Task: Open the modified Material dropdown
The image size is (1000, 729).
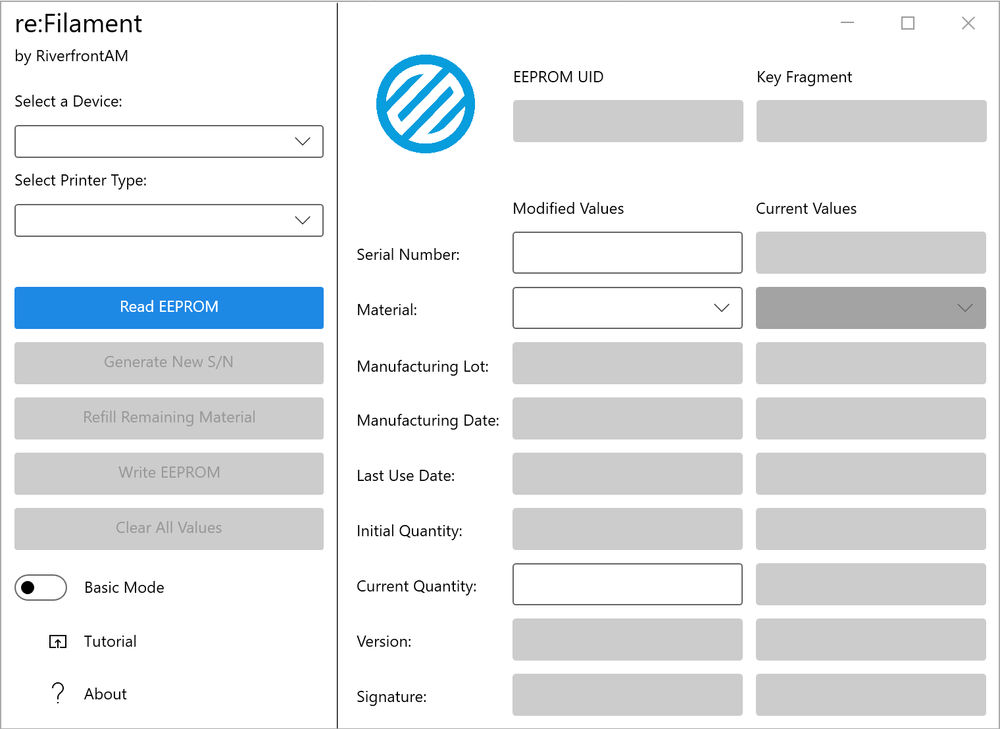Action: click(627, 308)
